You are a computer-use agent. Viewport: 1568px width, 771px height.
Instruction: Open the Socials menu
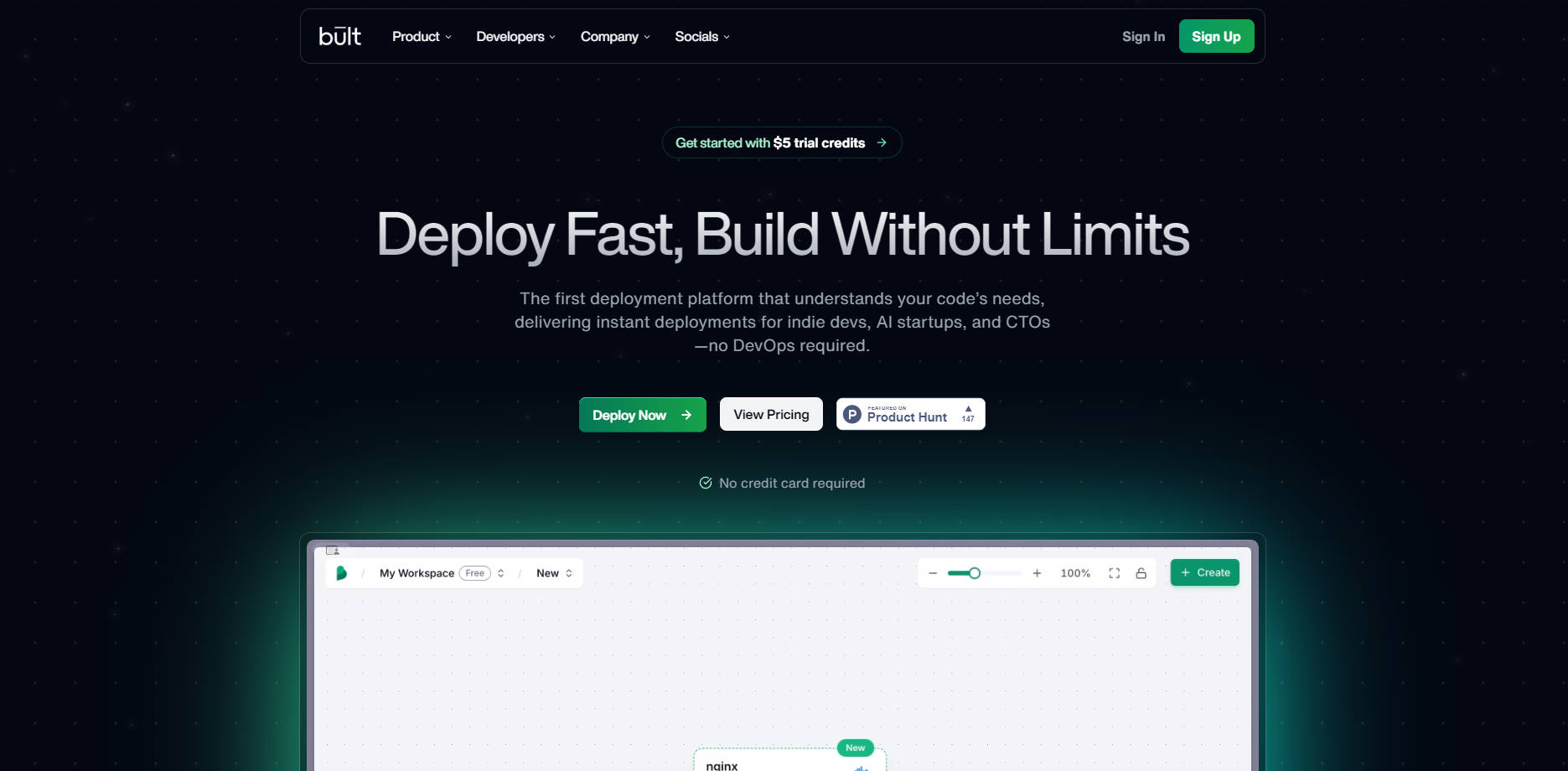click(702, 37)
